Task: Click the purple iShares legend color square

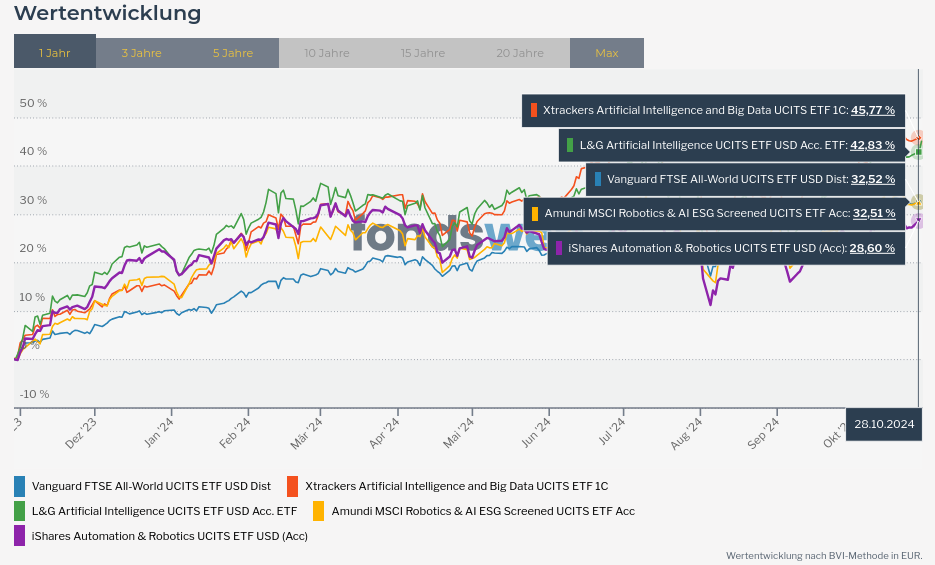Action: pyautogui.click(x=20, y=536)
